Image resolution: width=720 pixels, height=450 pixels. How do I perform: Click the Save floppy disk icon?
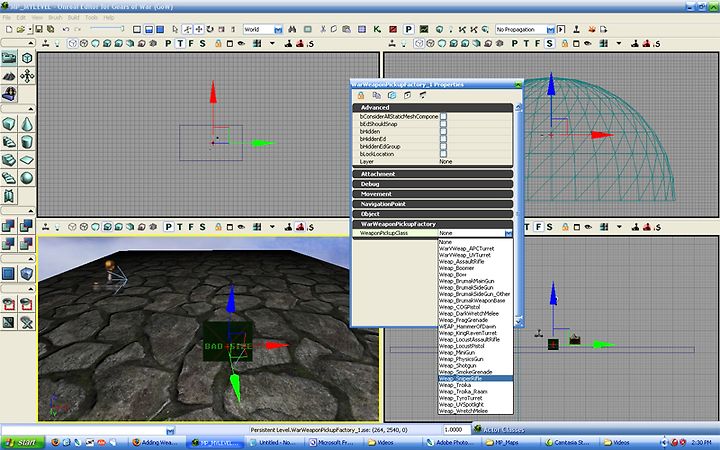coord(39,29)
